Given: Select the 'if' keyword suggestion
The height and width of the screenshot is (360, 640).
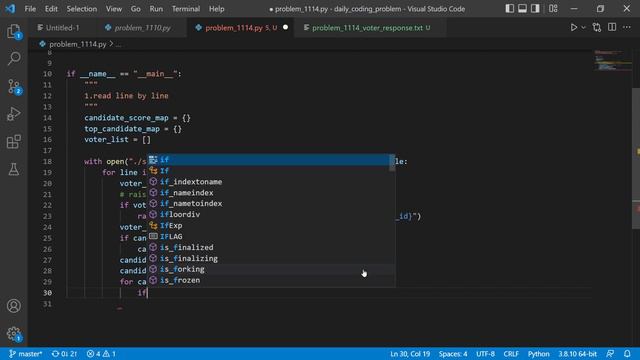Looking at the screenshot, I should (x=269, y=160).
